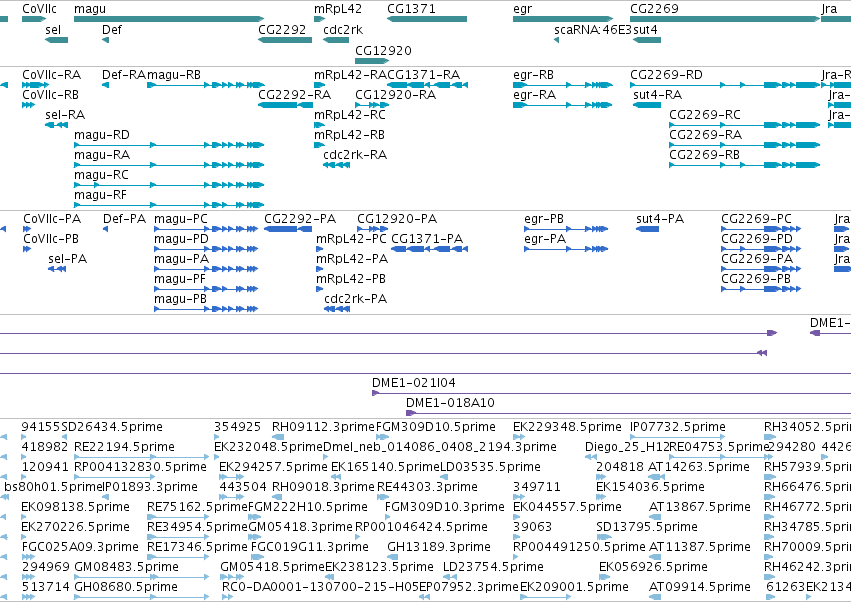The width and height of the screenshot is (851, 602).
Task: Select the egr gene label
Action: pyautogui.click(x=523, y=9)
